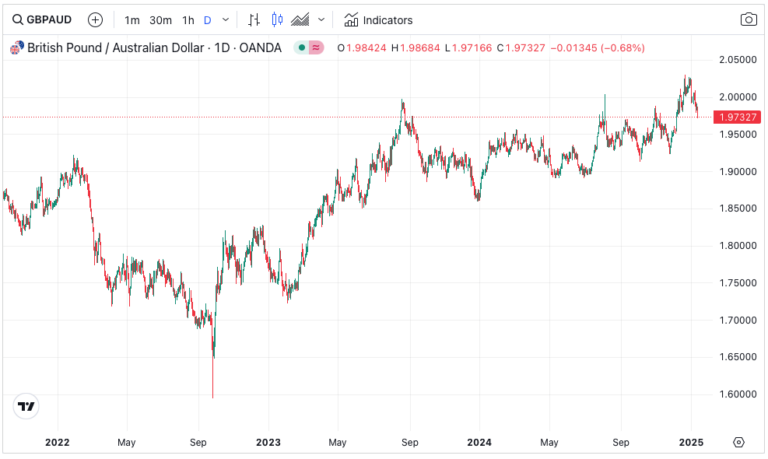The image size is (768, 459).
Task: Click the open value 1.98424
Action: [x=366, y=48]
